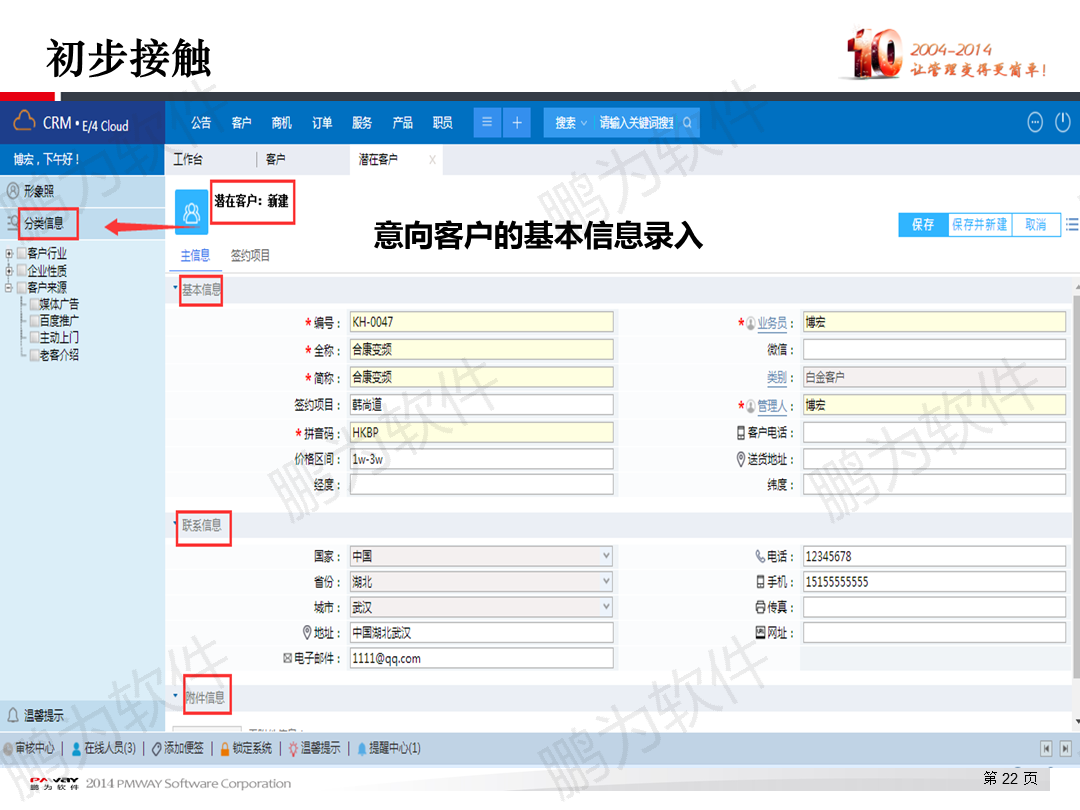Open the more options ellipsis circle icon
Image resolution: width=1080 pixels, height=810 pixels.
[x=1035, y=123]
